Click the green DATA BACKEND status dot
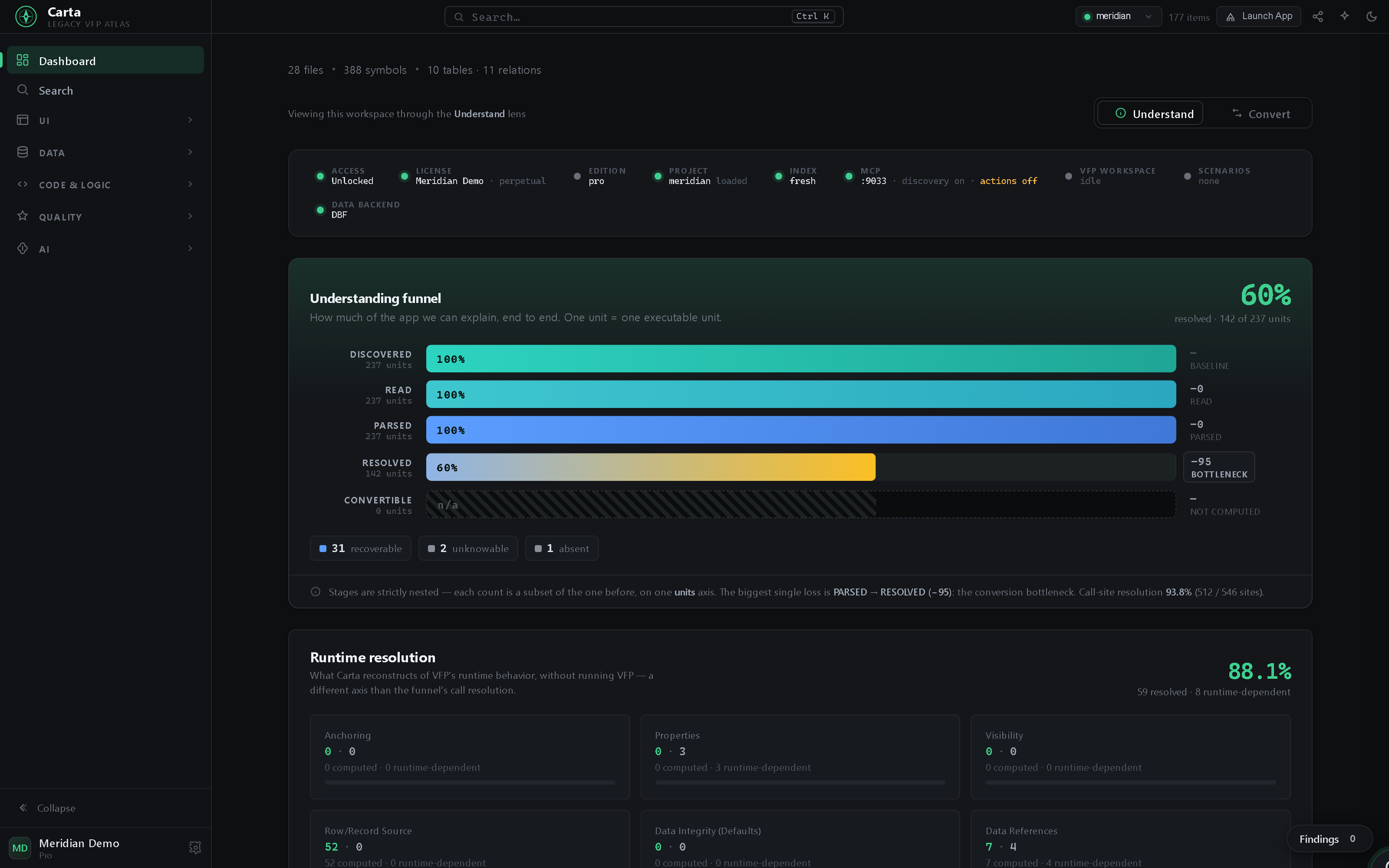Screen dimensions: 1389x868 pyautogui.click(x=320, y=210)
